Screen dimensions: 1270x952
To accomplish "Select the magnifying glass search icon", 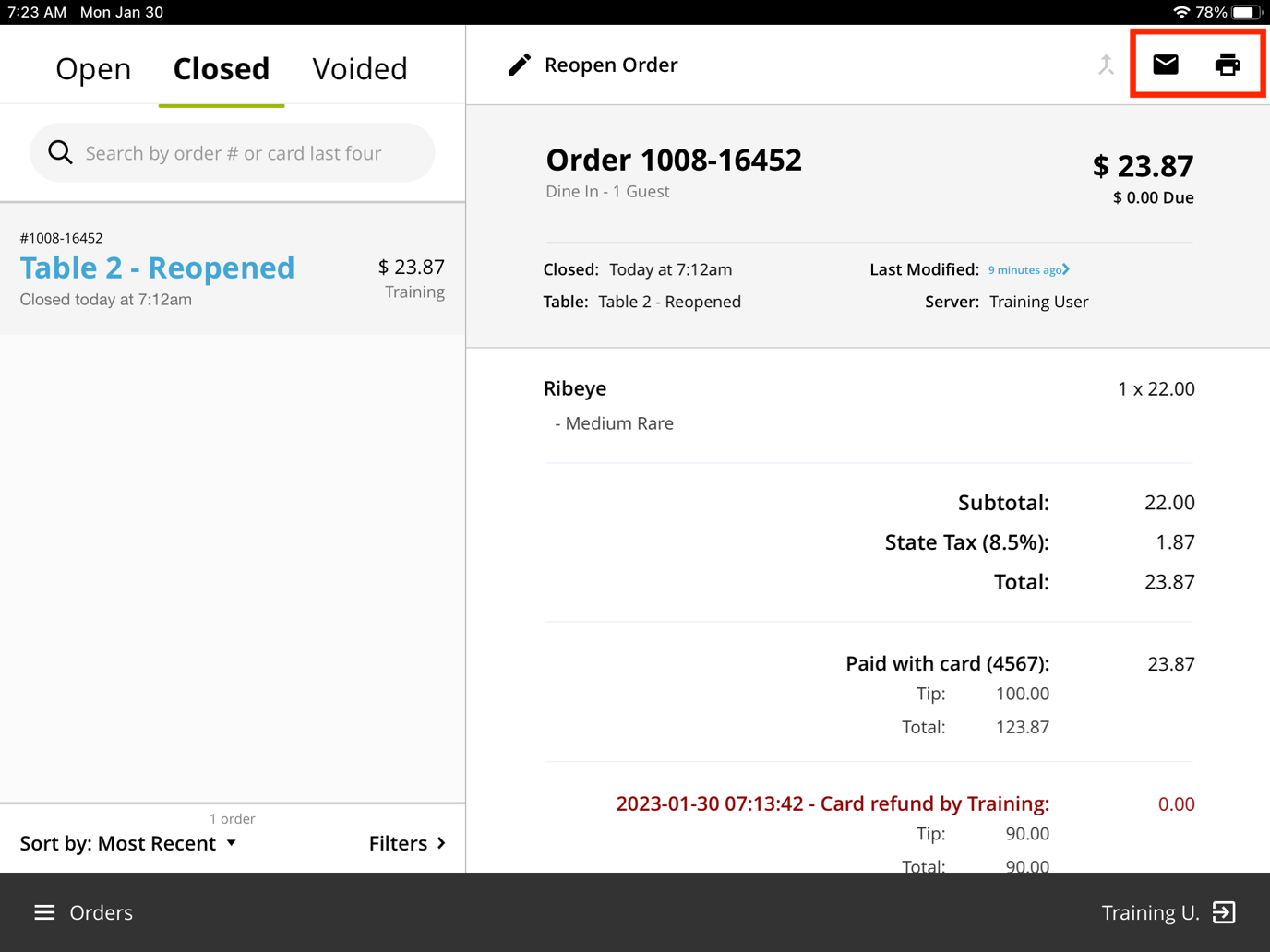I will coord(59,152).
